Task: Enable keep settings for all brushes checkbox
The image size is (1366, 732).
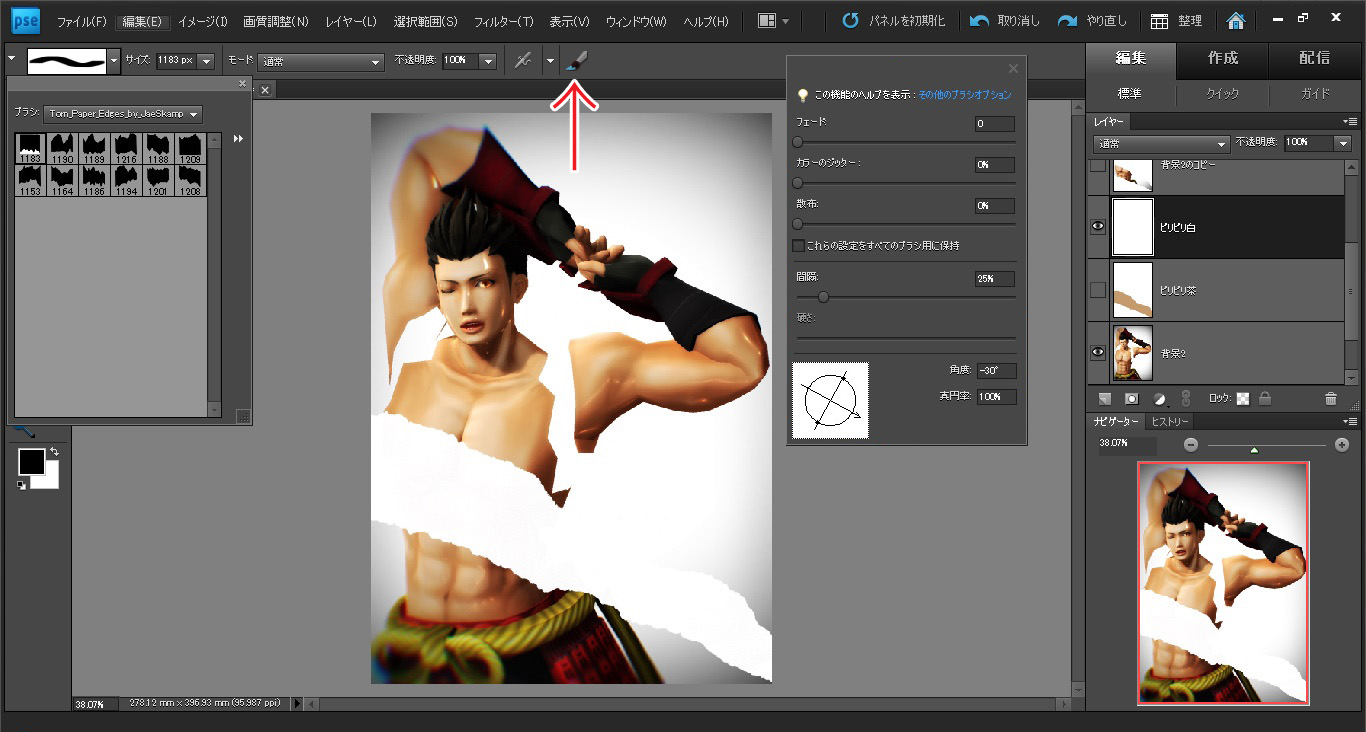Action: (x=798, y=245)
